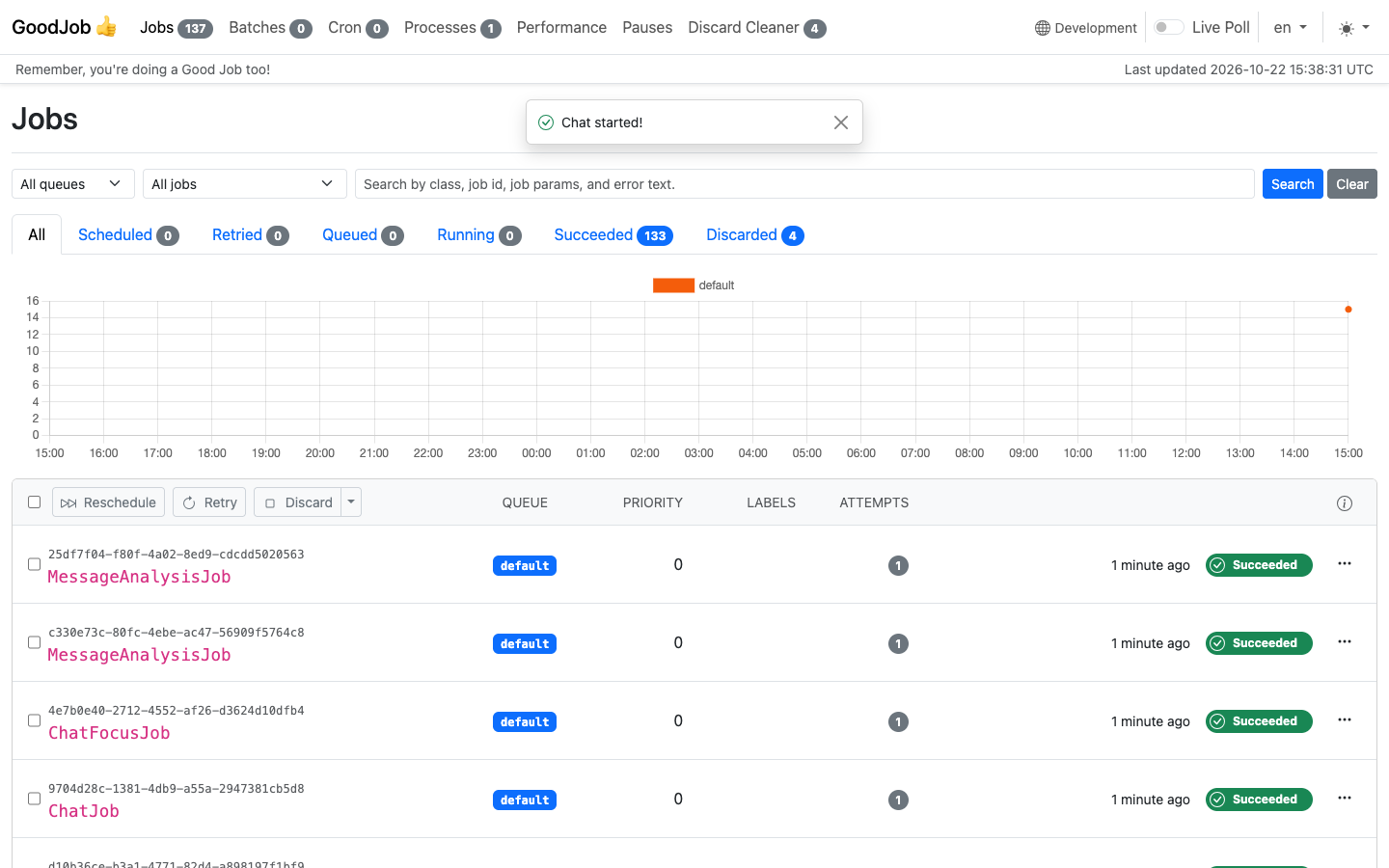Click attempts badge for job c330e73c
This screenshot has width=1389, height=868.
pos(898,644)
